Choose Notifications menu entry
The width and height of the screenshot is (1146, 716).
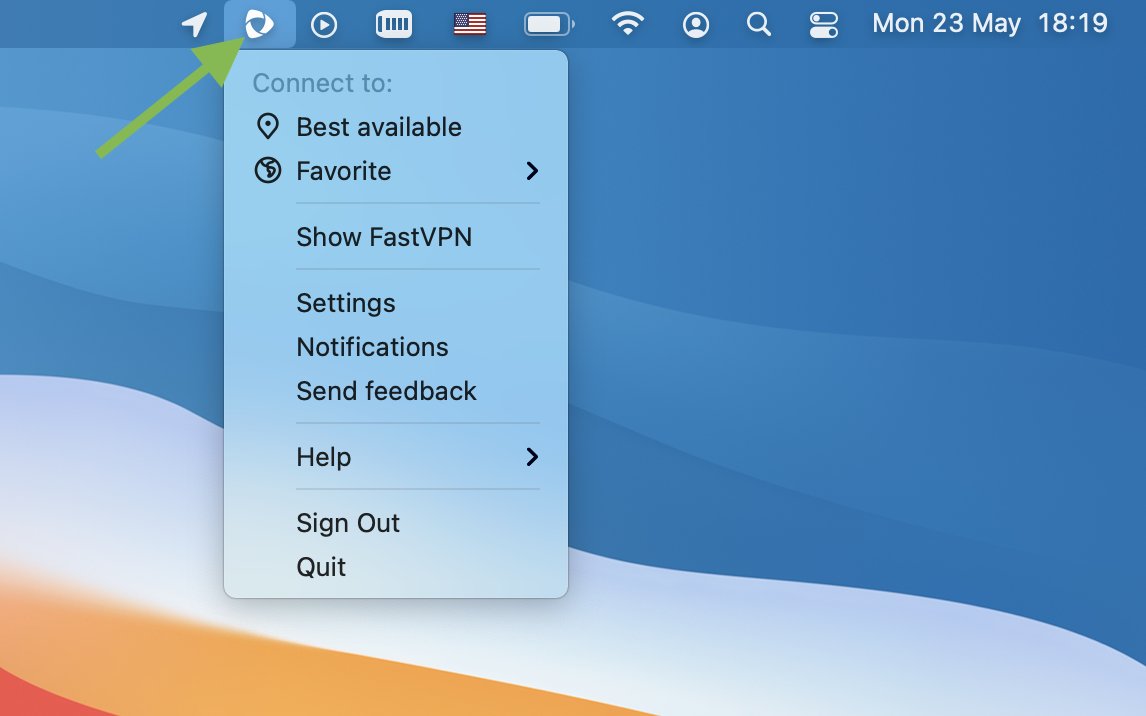coord(395,347)
